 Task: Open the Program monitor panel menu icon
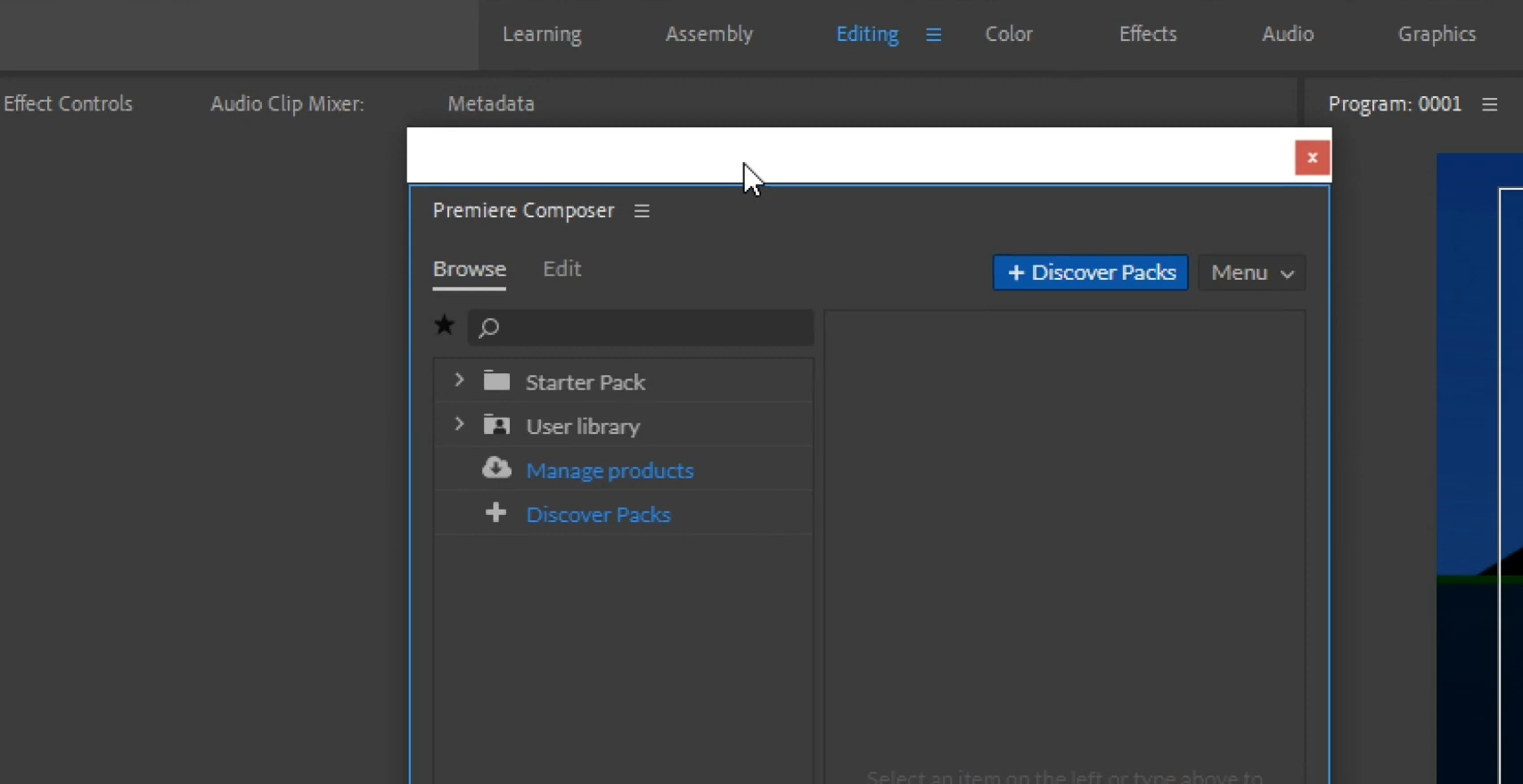[1489, 104]
